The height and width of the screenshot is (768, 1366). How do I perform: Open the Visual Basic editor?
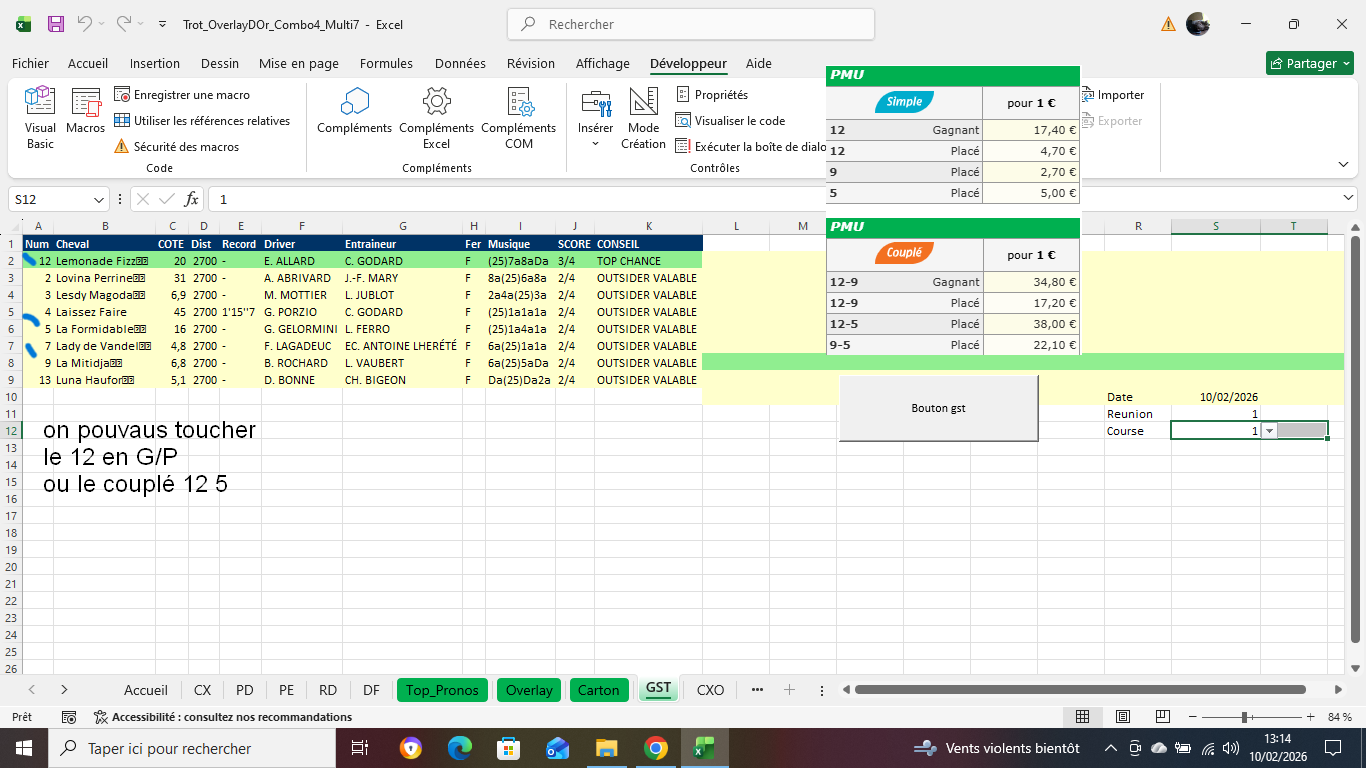click(40, 118)
